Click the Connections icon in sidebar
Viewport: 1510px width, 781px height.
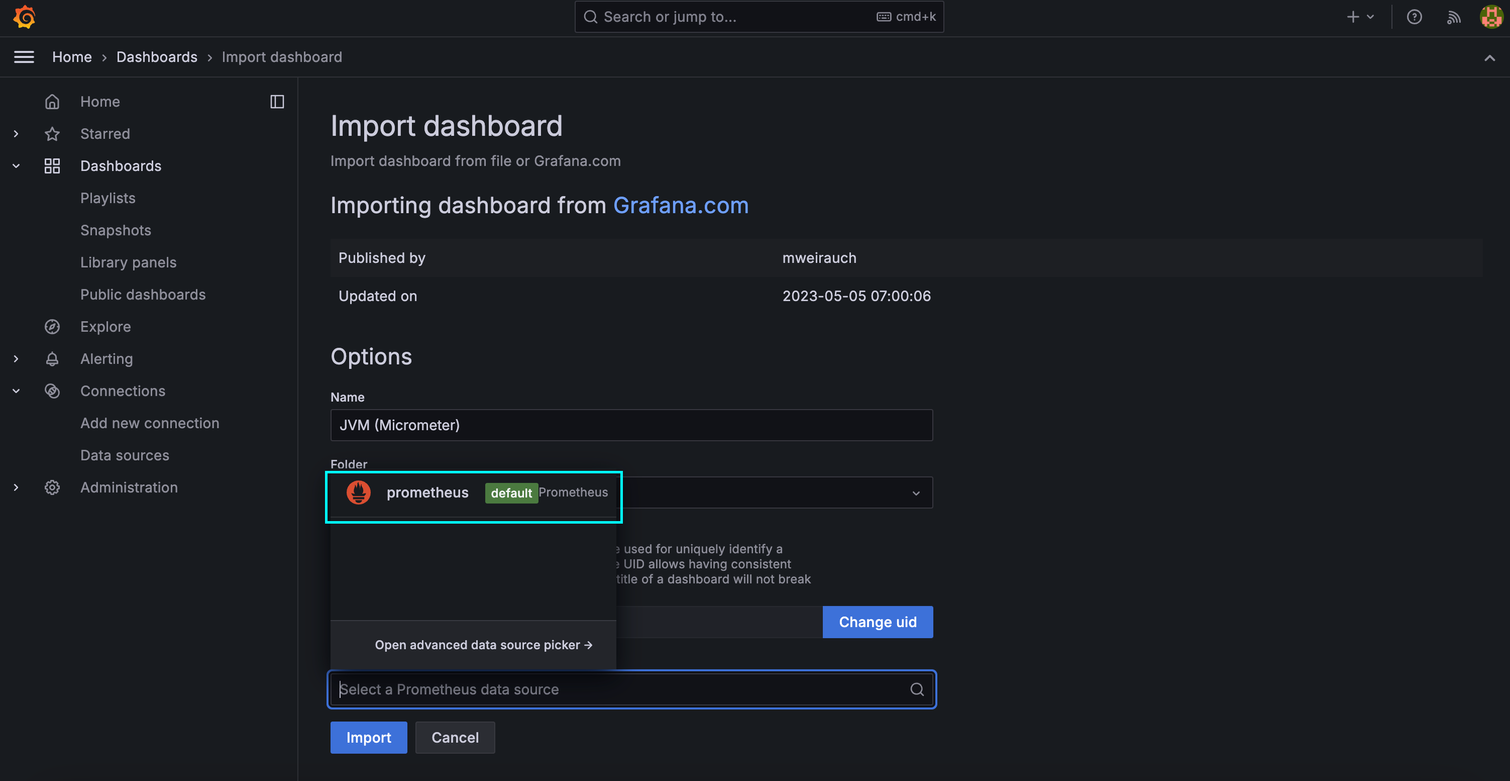click(x=52, y=391)
